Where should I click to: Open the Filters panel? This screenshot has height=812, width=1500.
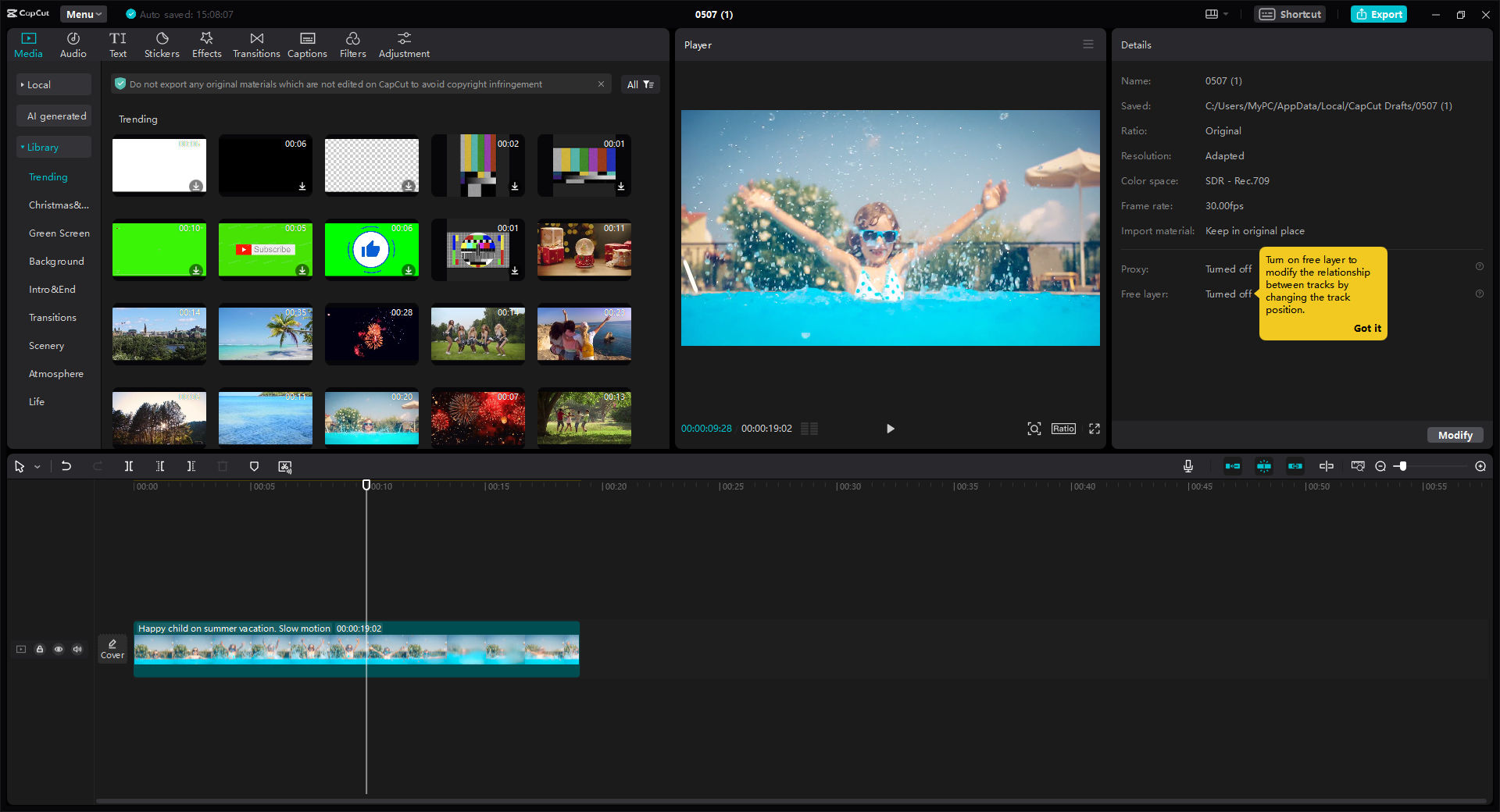click(352, 44)
